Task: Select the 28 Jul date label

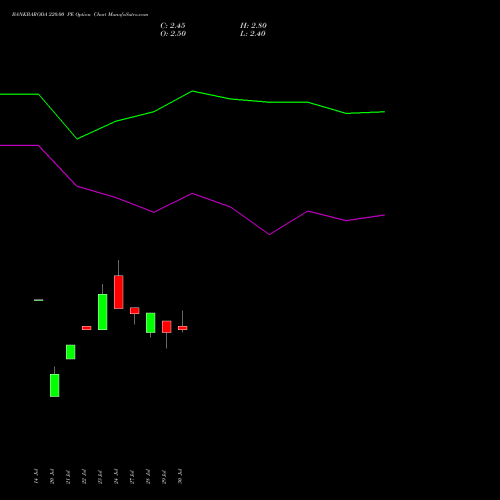Action: pyautogui.click(x=148, y=476)
